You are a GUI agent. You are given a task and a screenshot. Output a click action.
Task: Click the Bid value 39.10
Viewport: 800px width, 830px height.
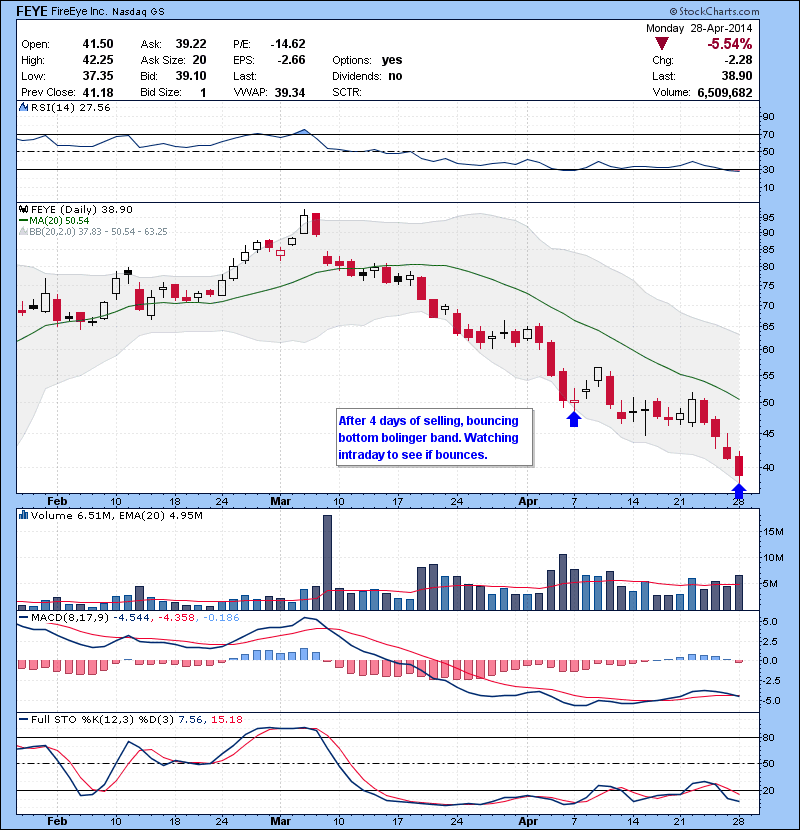(191, 76)
